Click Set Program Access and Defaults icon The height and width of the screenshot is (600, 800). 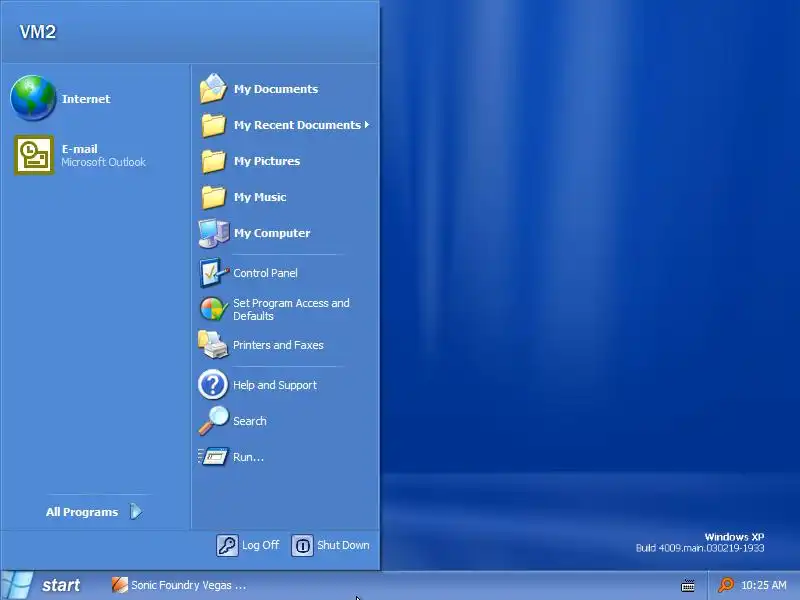(x=213, y=309)
